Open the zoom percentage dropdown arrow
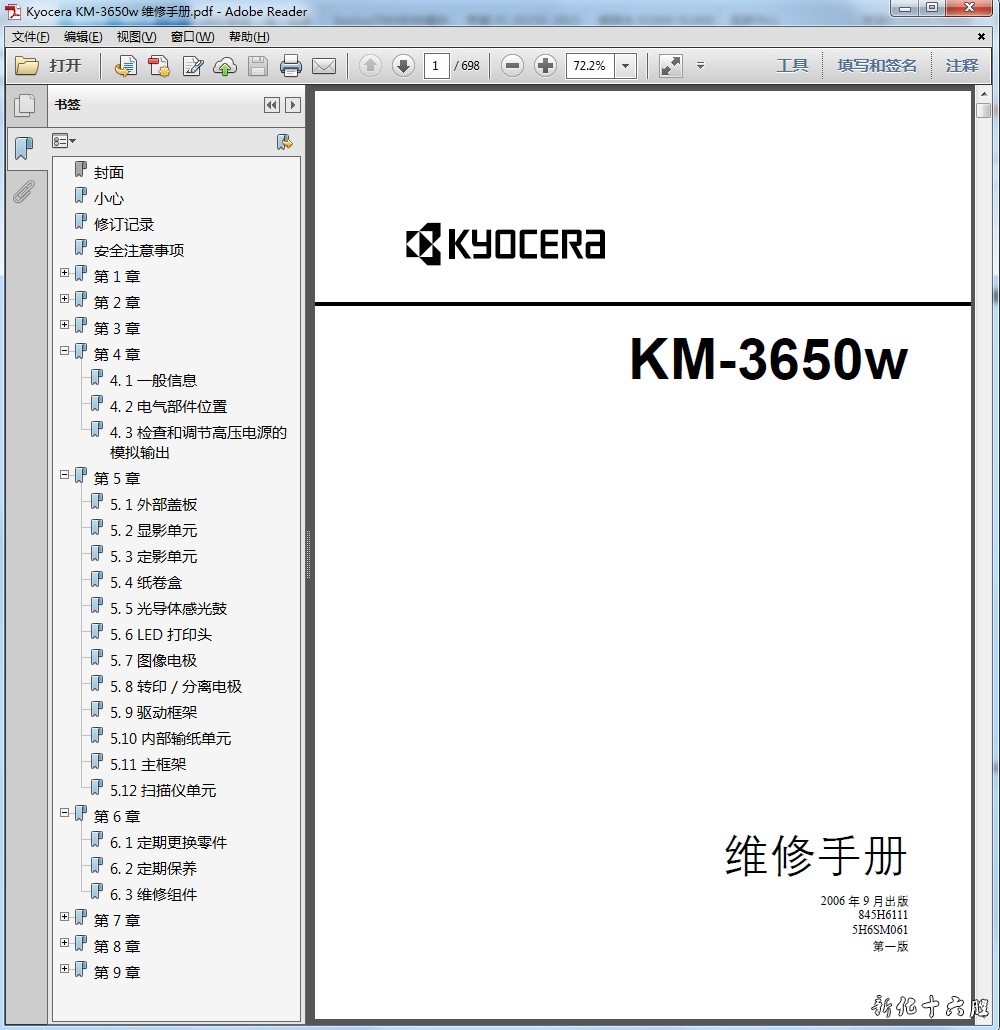 625,66
